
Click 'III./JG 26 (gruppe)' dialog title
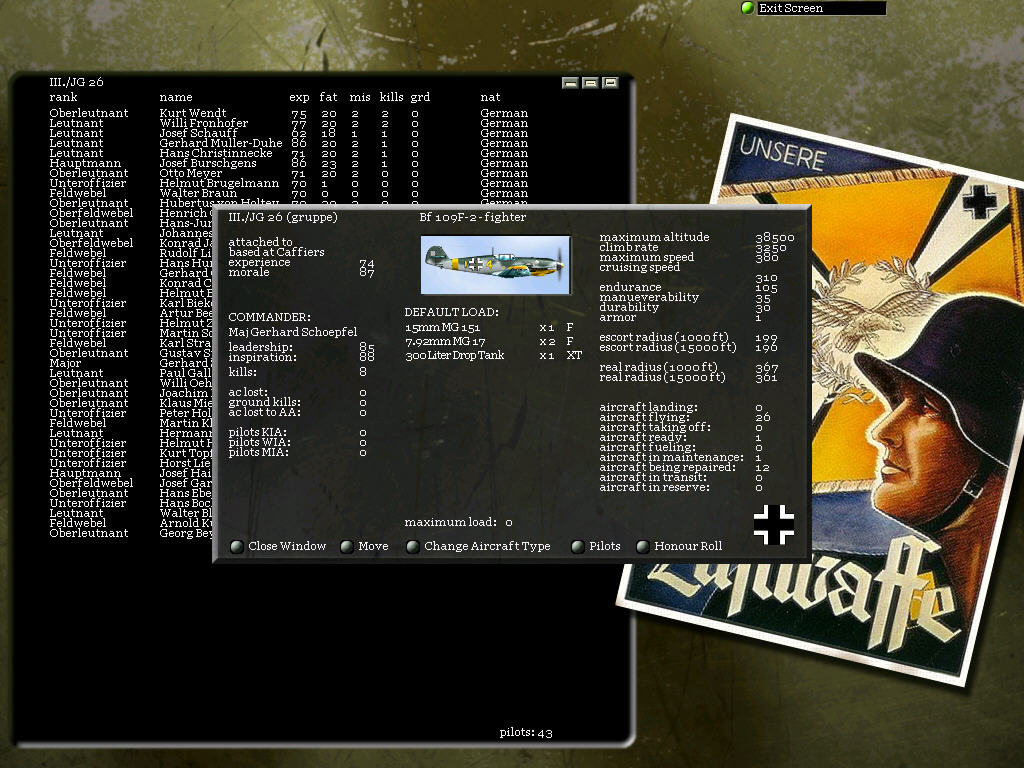pyautogui.click(x=283, y=217)
